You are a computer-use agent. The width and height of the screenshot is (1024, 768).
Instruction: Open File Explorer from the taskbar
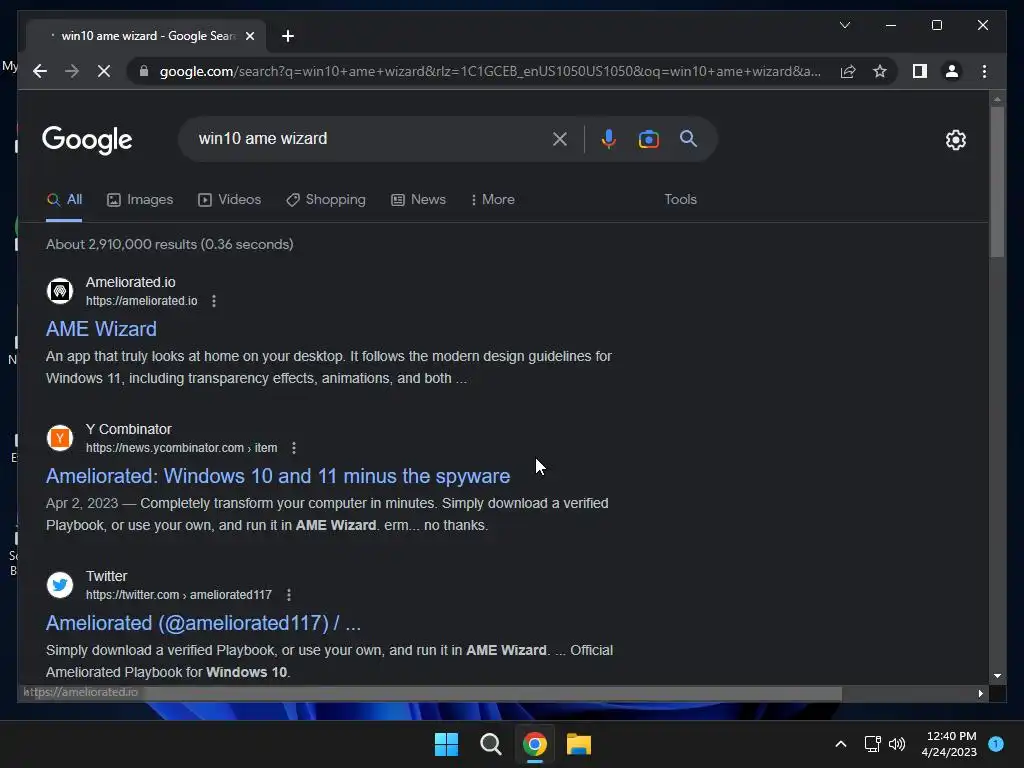tap(579, 744)
